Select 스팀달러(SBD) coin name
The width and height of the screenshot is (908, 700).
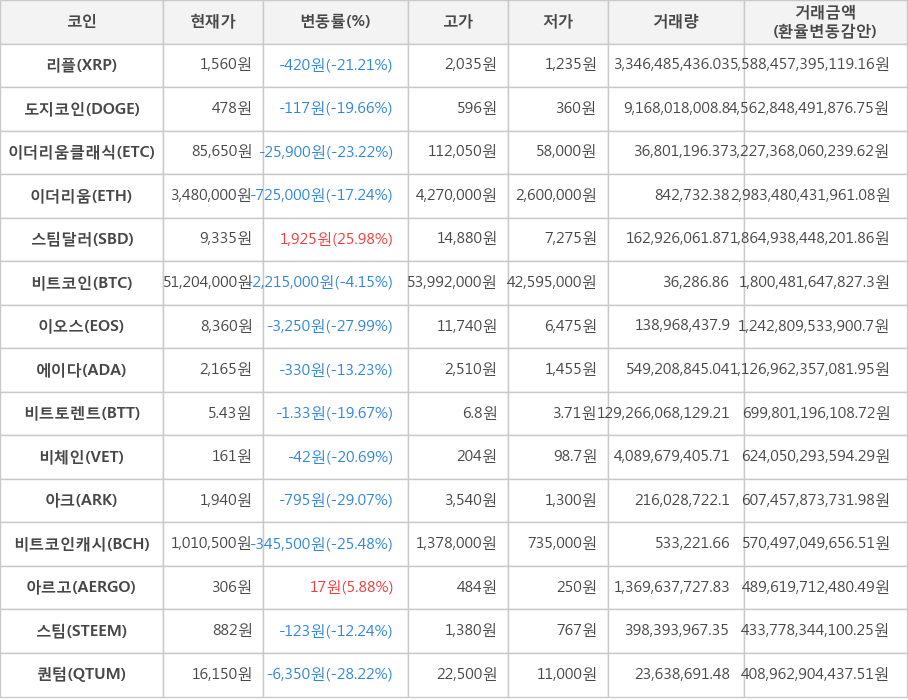point(81,239)
